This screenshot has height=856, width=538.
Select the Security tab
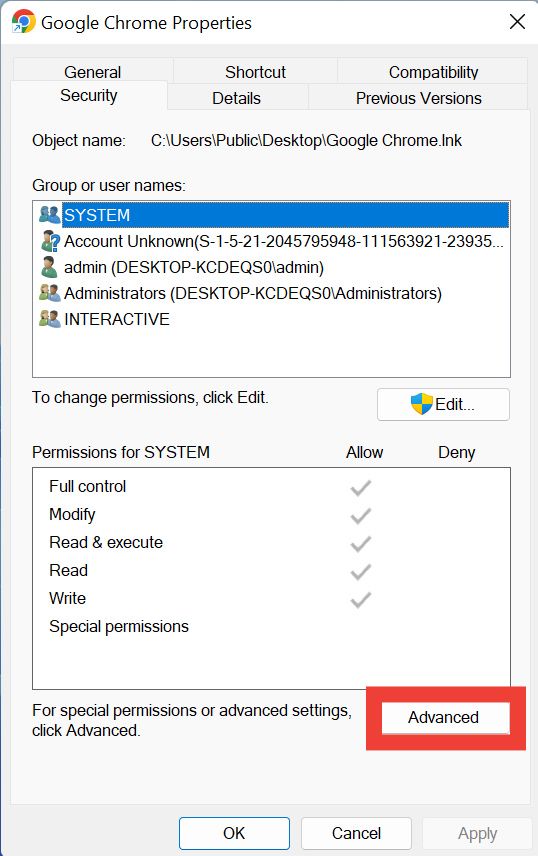point(89,96)
